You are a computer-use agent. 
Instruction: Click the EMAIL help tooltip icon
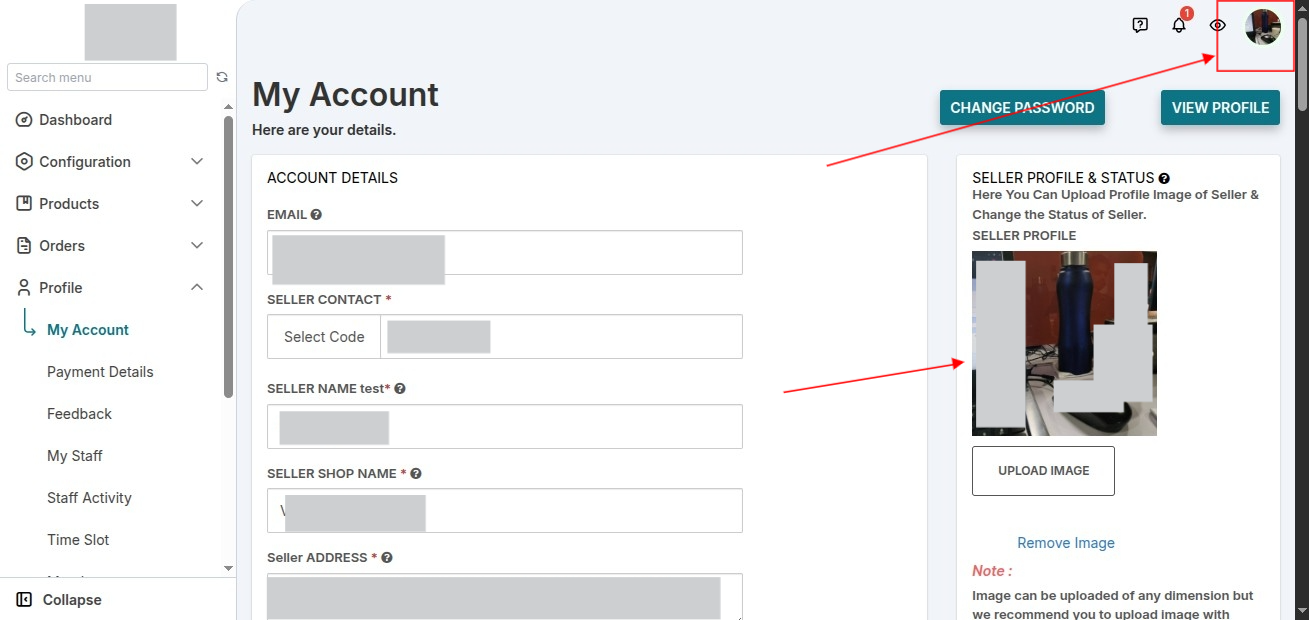point(316,215)
